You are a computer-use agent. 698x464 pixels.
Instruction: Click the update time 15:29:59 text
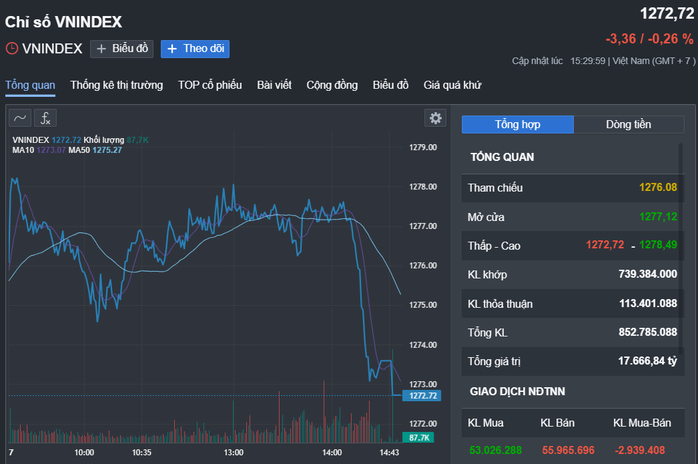tap(588, 61)
